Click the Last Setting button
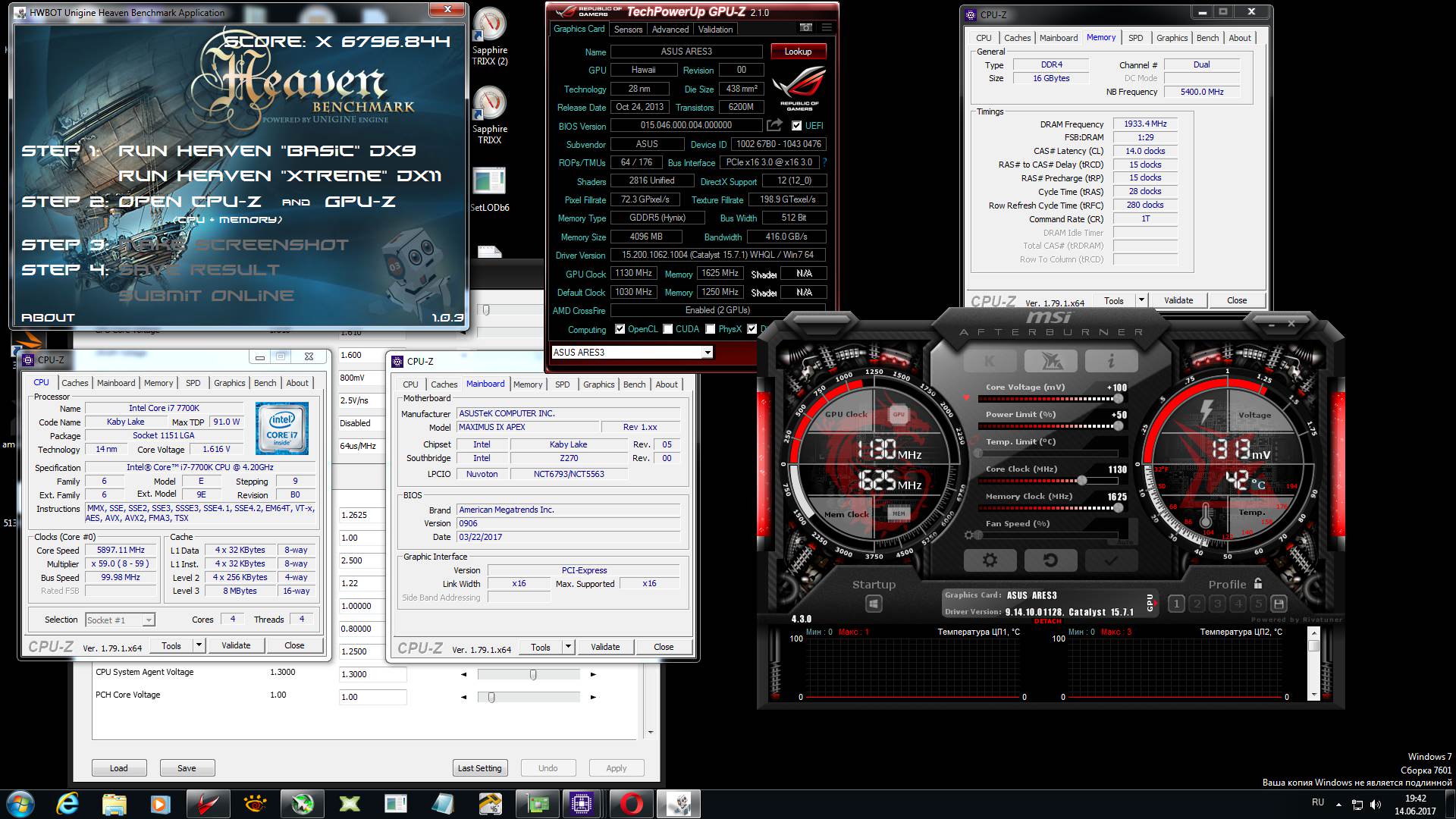1456x819 pixels. pos(479,768)
